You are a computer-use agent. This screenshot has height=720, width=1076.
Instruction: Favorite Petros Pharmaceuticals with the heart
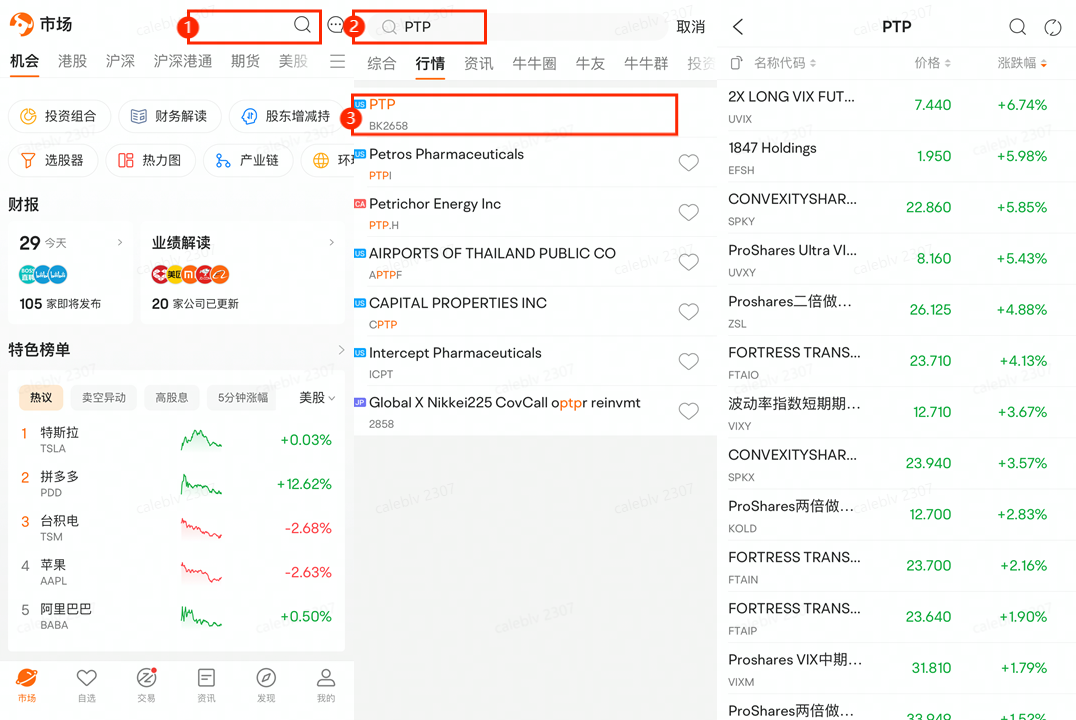pyautogui.click(x=688, y=163)
